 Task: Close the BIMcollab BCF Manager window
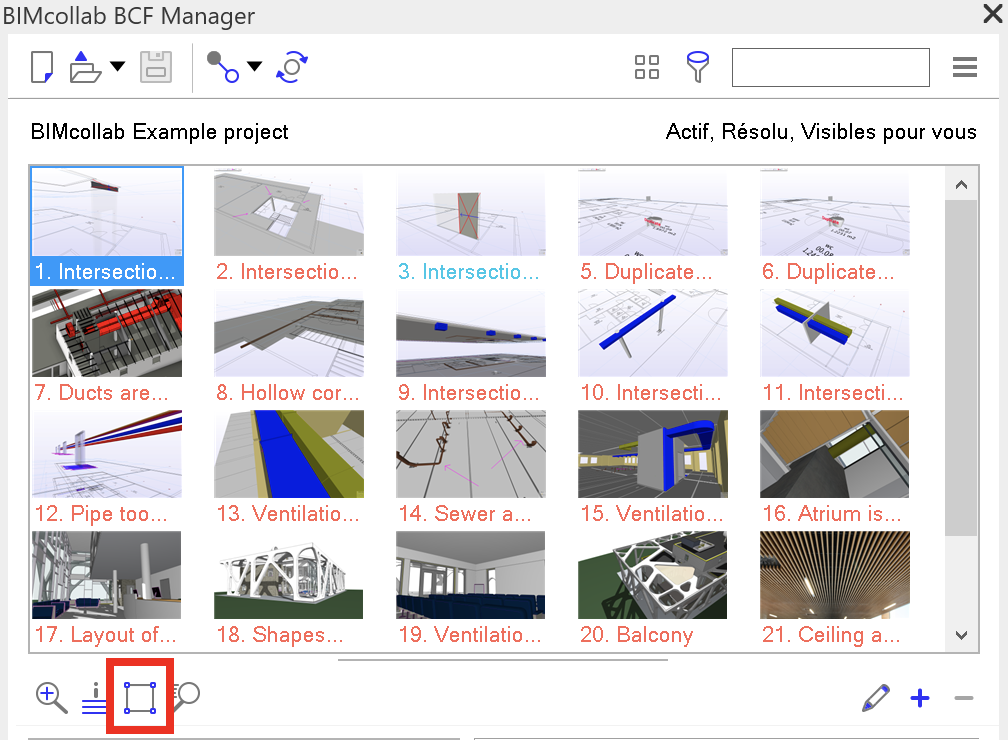993,13
